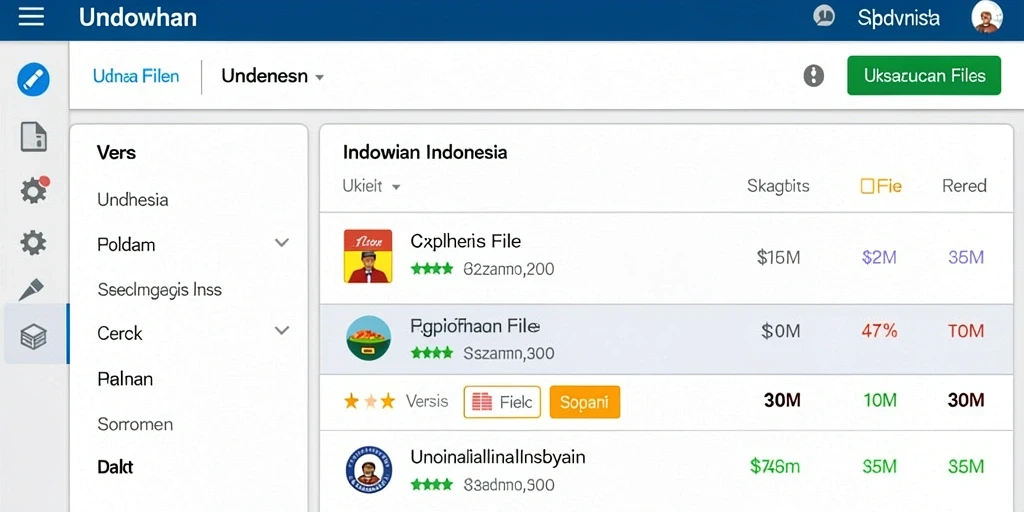Click the green stars under UnoinalialIinalInsbyain

pos(432,485)
